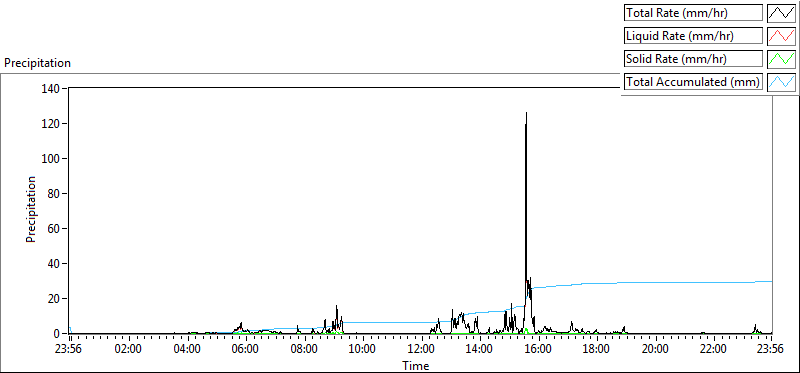This screenshot has height=373, width=800.
Task: Click the Total Accumulated blue plot sample icon
Action: click(782, 82)
